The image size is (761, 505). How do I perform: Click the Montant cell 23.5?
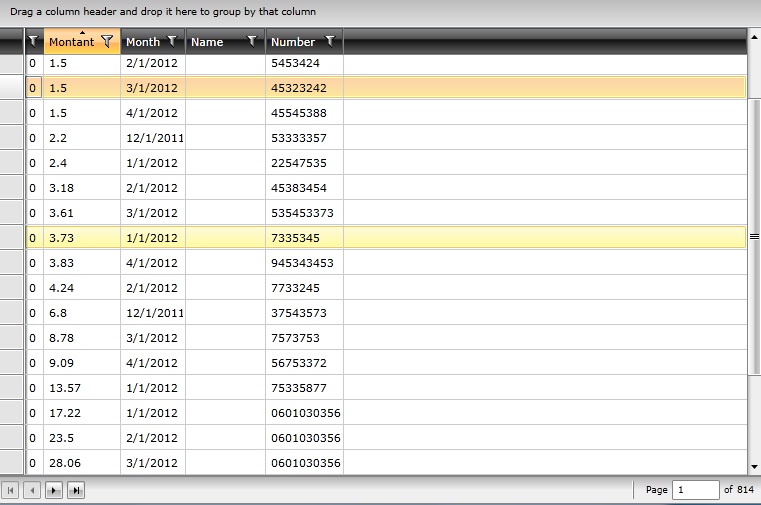(x=82, y=438)
